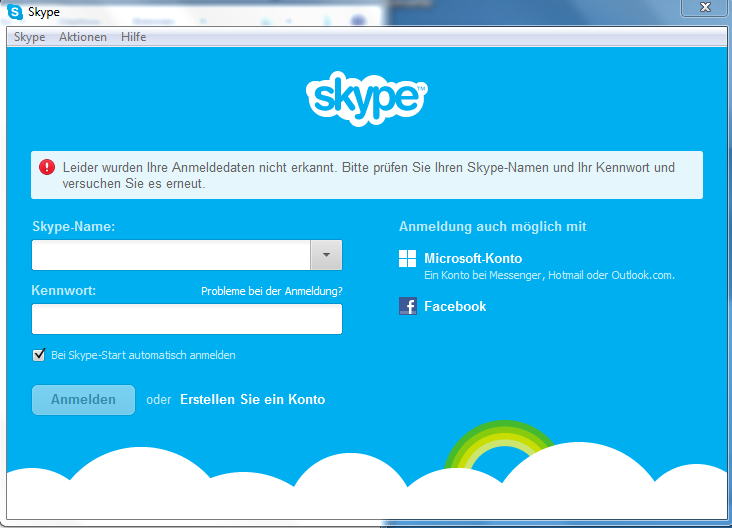The image size is (732, 528).
Task: Click the Microsoft Windows logo icon
Action: 407,258
